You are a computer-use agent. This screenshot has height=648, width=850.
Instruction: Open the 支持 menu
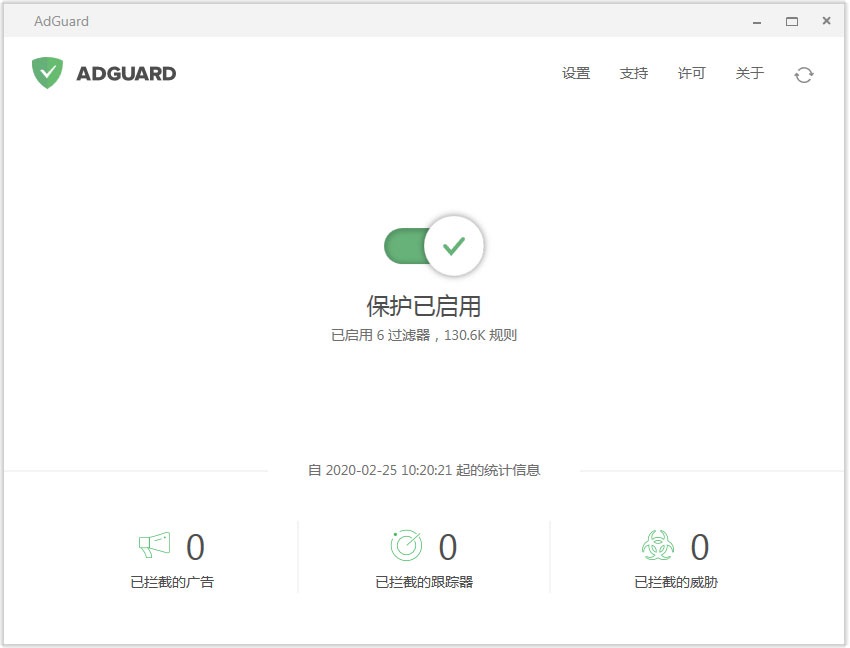[634, 73]
